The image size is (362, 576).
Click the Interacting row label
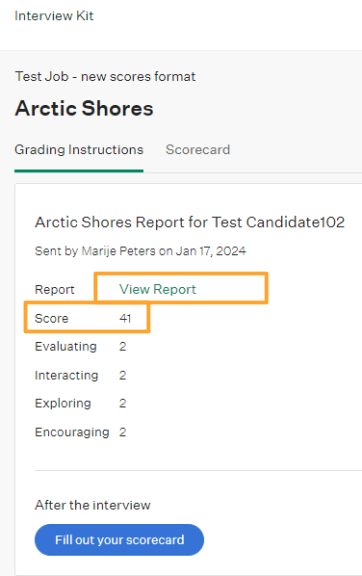click(x=67, y=375)
